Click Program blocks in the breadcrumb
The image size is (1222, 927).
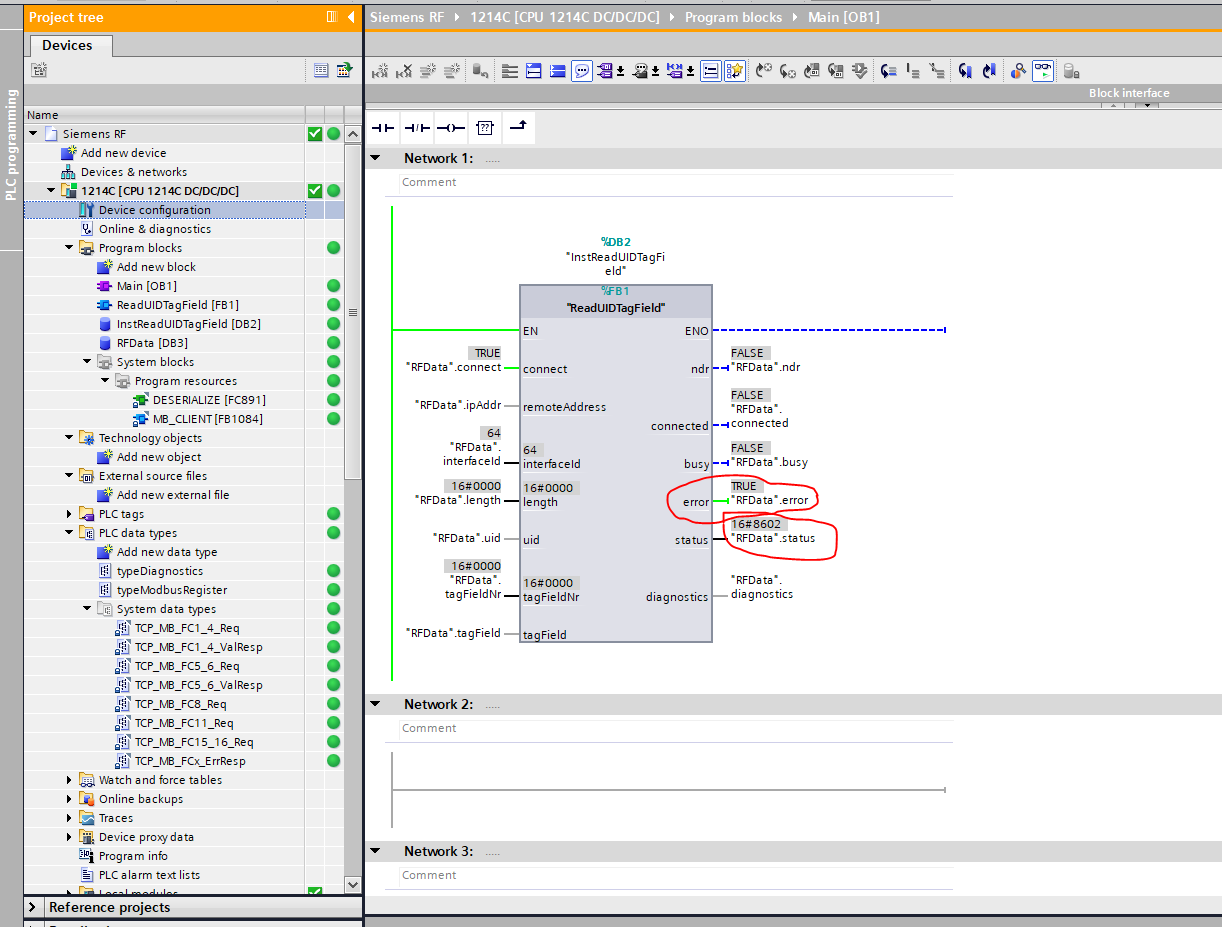[733, 17]
